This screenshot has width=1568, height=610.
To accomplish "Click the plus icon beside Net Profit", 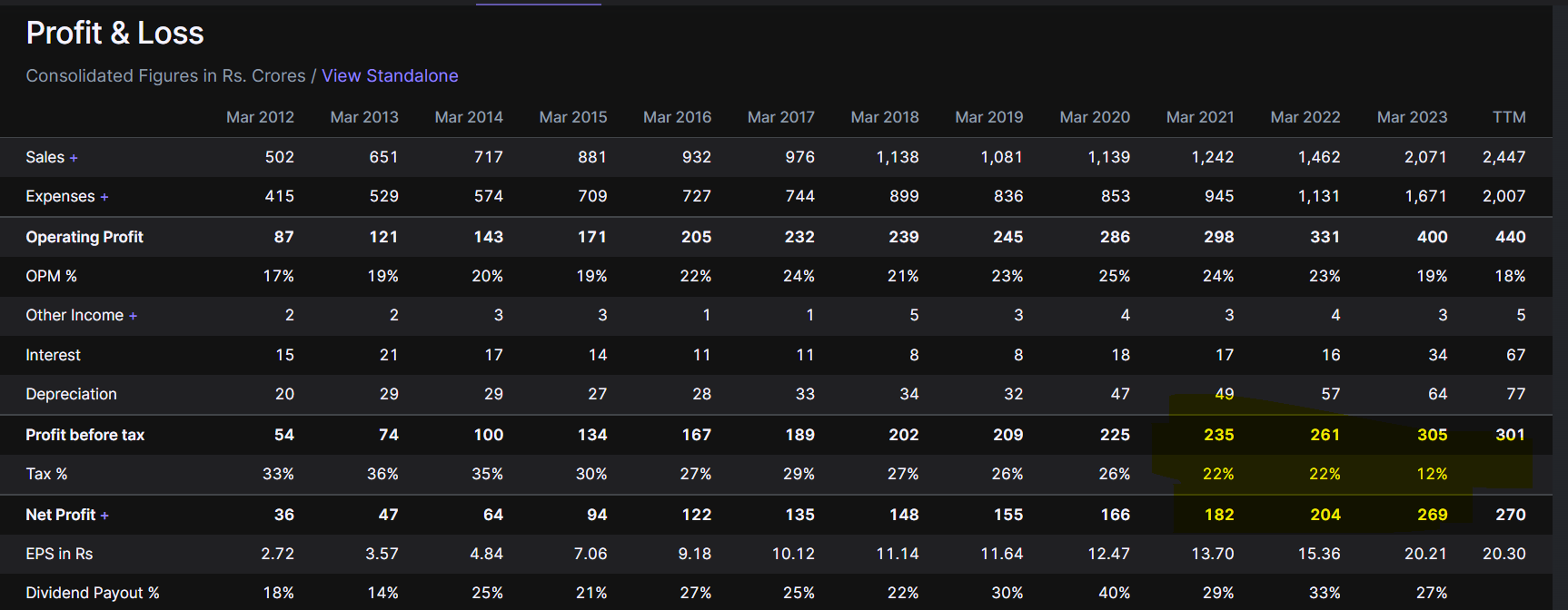I will (x=104, y=516).
